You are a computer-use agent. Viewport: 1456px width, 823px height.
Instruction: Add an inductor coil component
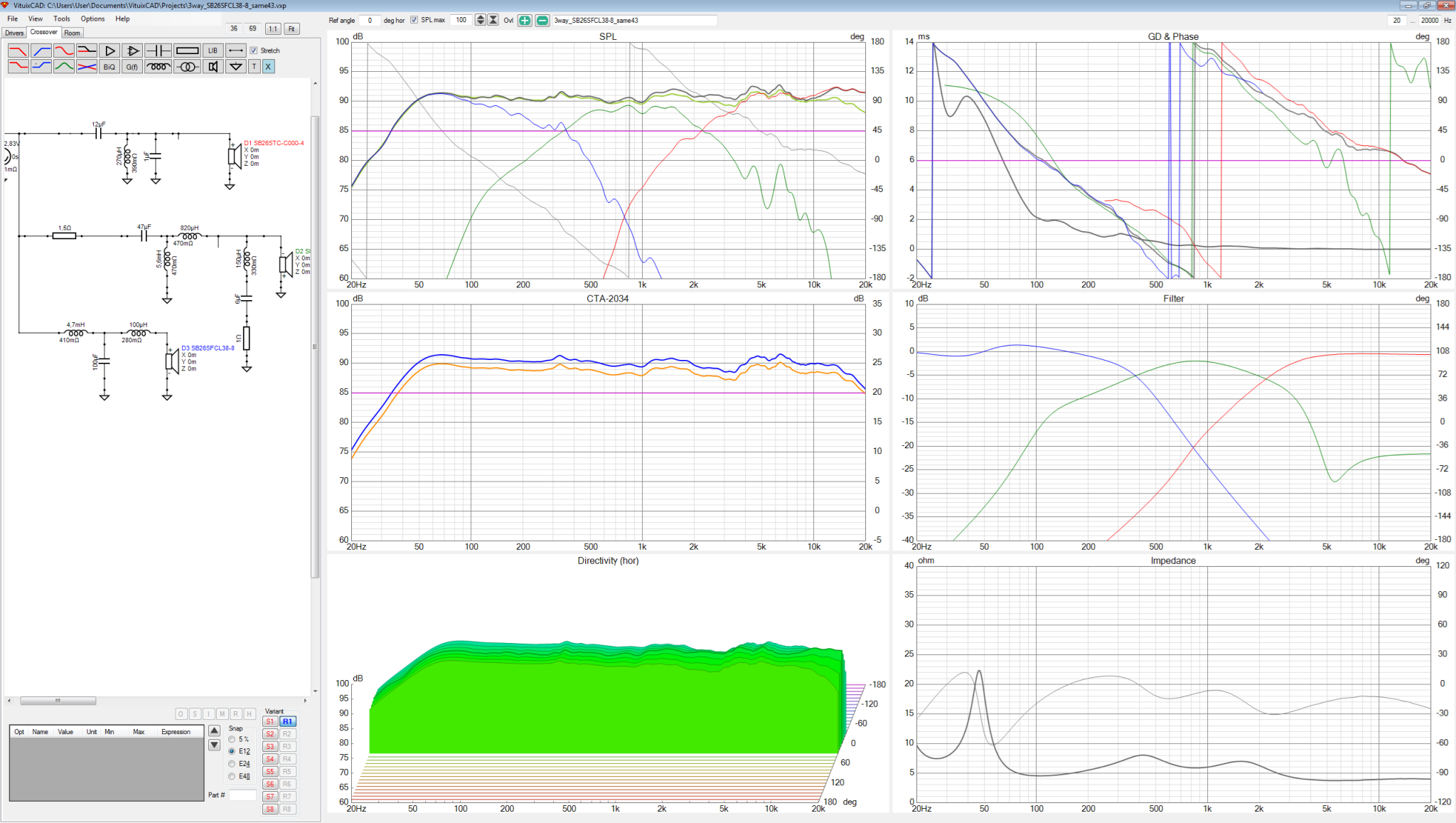158,66
